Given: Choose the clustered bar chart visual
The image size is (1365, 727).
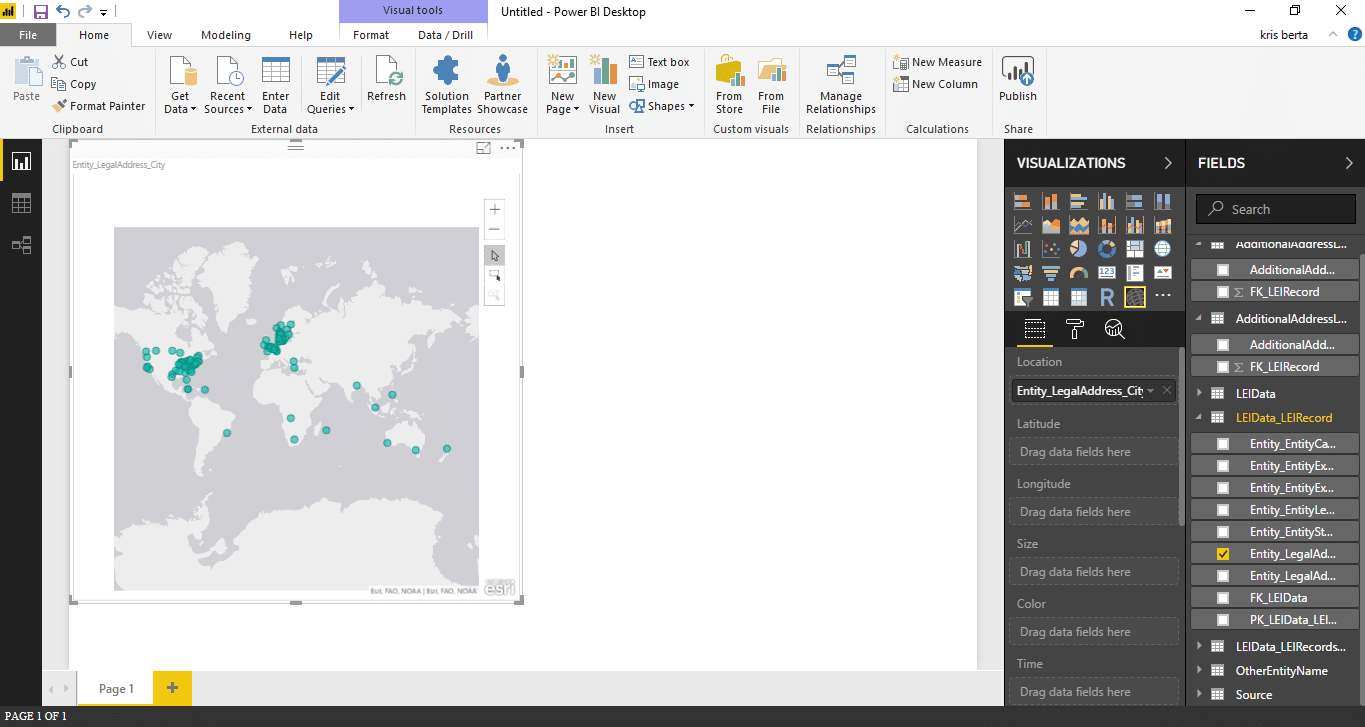Looking at the screenshot, I should point(1079,201).
